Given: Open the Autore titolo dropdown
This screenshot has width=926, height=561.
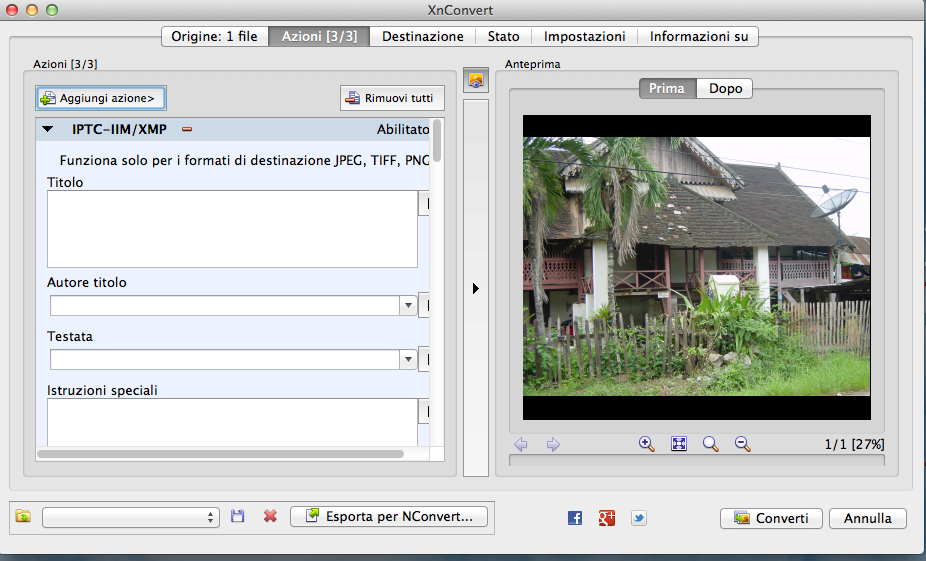Looking at the screenshot, I should [x=407, y=306].
